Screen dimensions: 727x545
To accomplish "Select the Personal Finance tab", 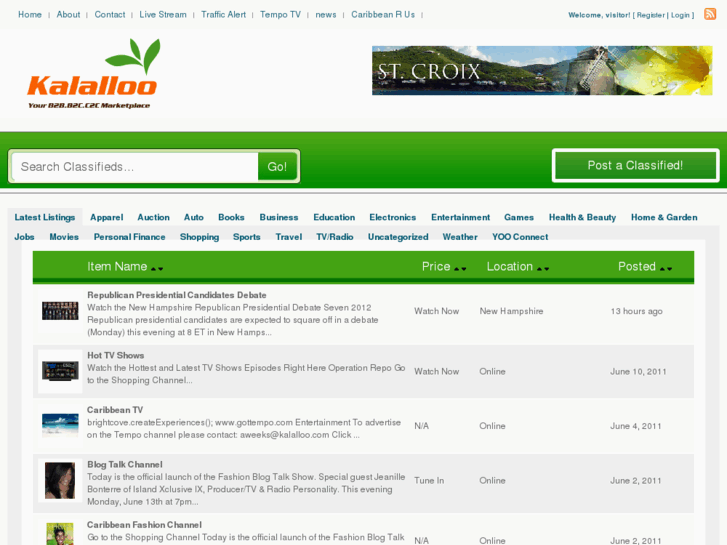I will tap(129, 237).
